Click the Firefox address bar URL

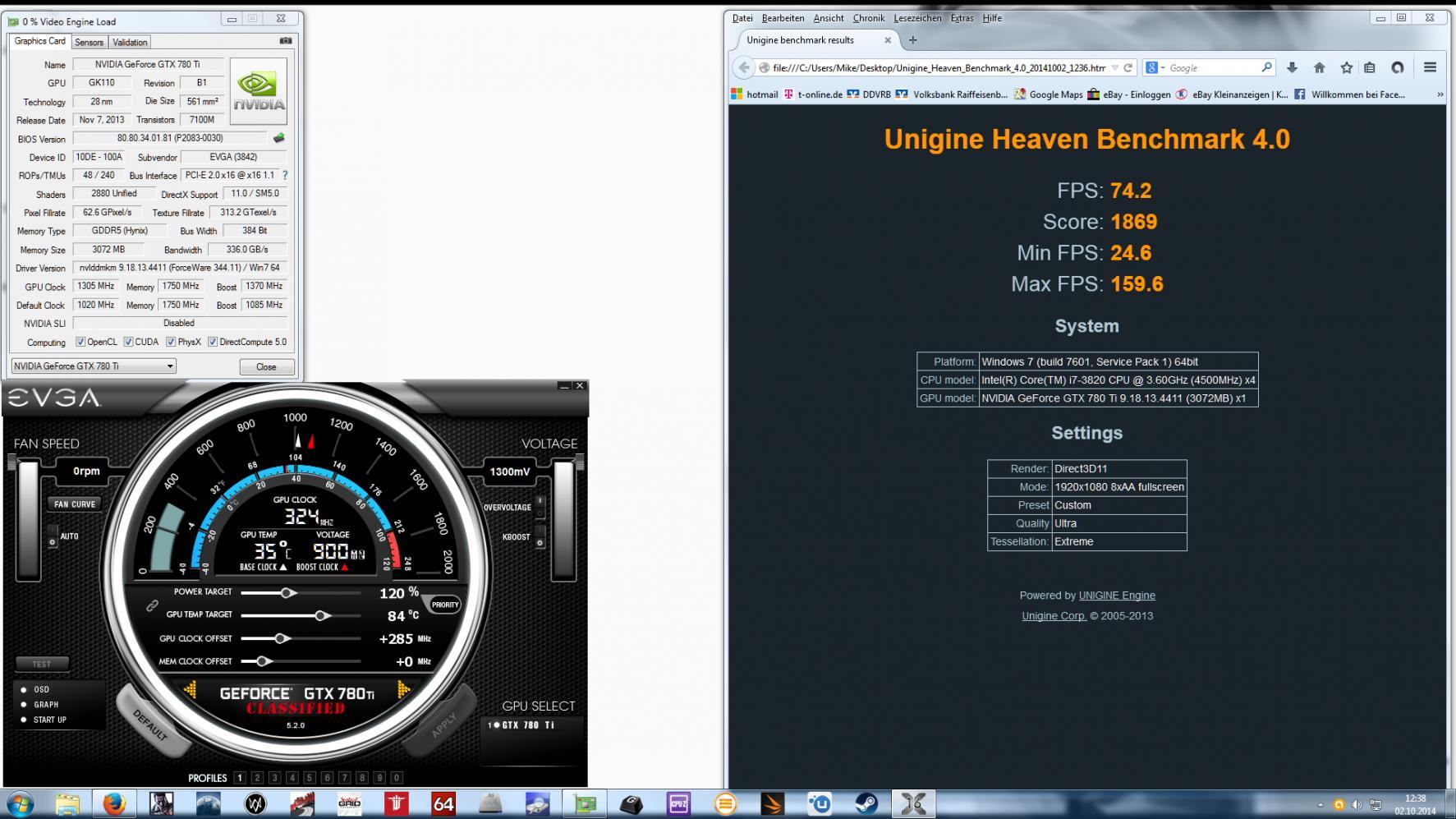[x=939, y=68]
